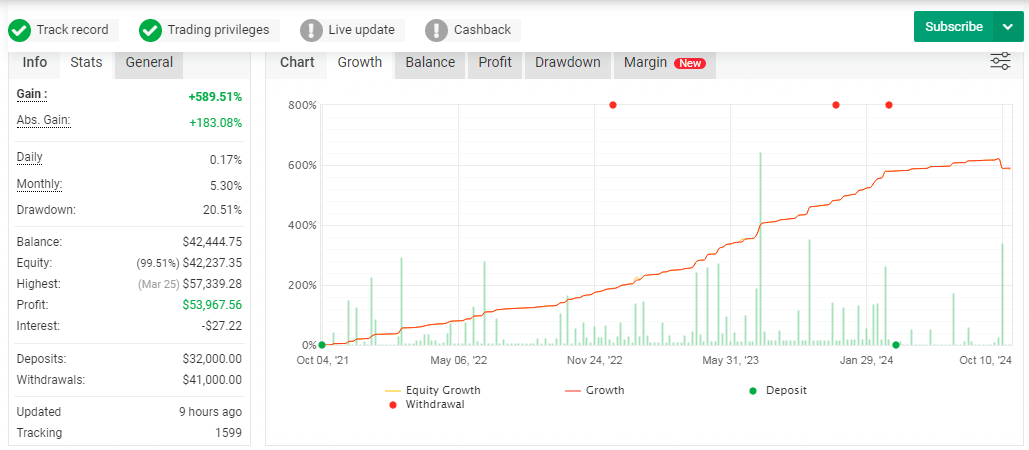The height and width of the screenshot is (450, 1029).
Task: Click the Subscribe button
Action: click(954, 27)
